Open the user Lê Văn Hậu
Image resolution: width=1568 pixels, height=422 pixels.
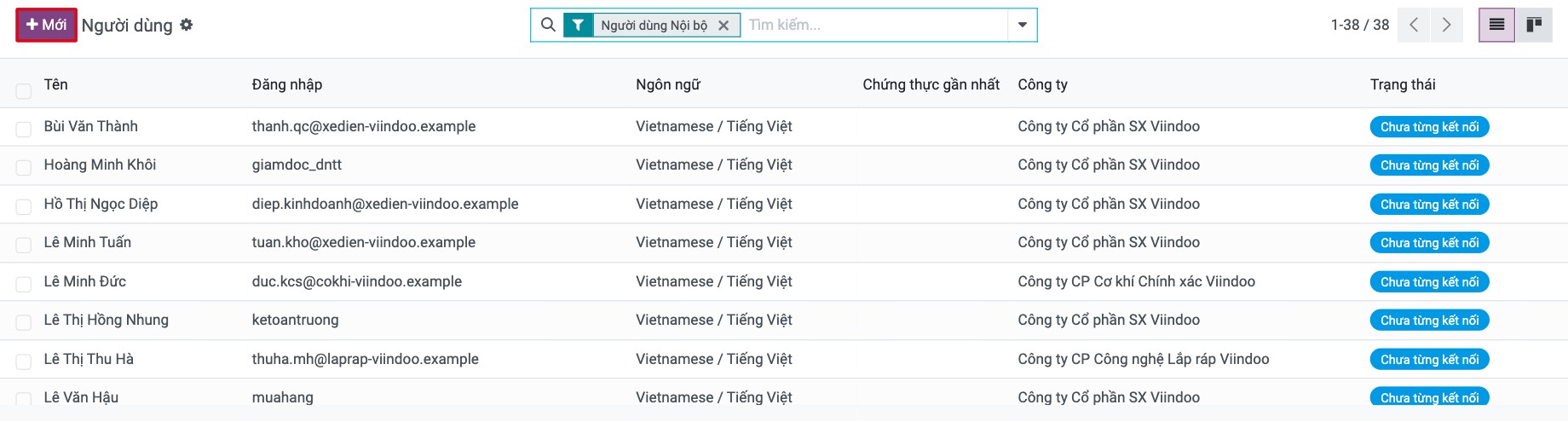(x=81, y=397)
